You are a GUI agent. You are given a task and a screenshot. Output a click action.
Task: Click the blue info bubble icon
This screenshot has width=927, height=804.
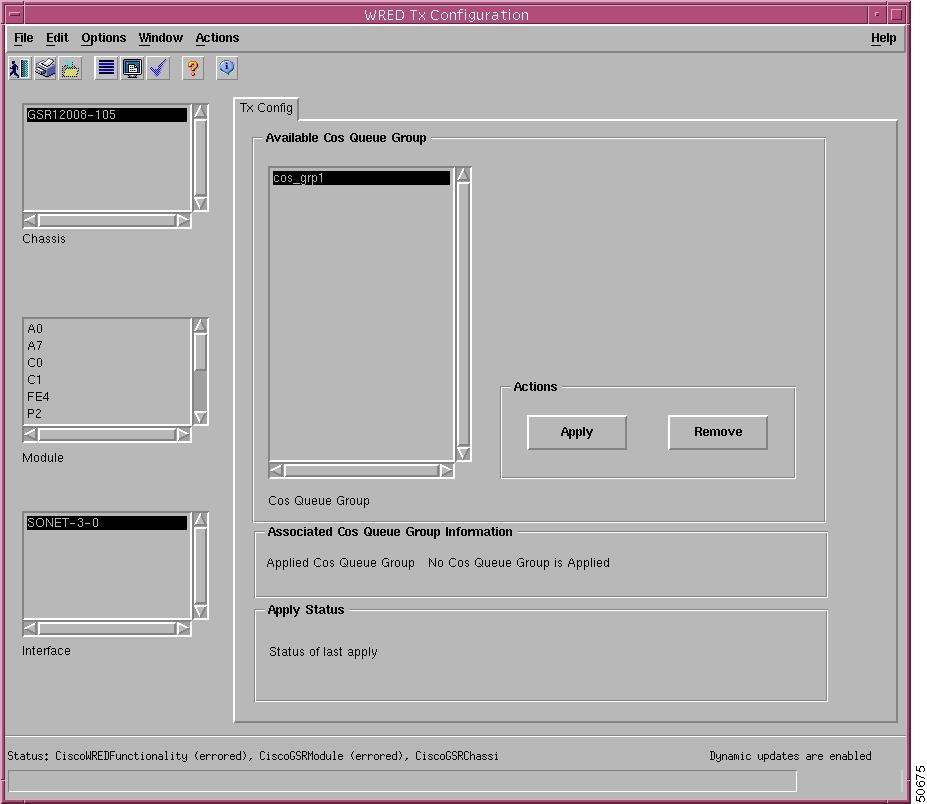tap(227, 69)
